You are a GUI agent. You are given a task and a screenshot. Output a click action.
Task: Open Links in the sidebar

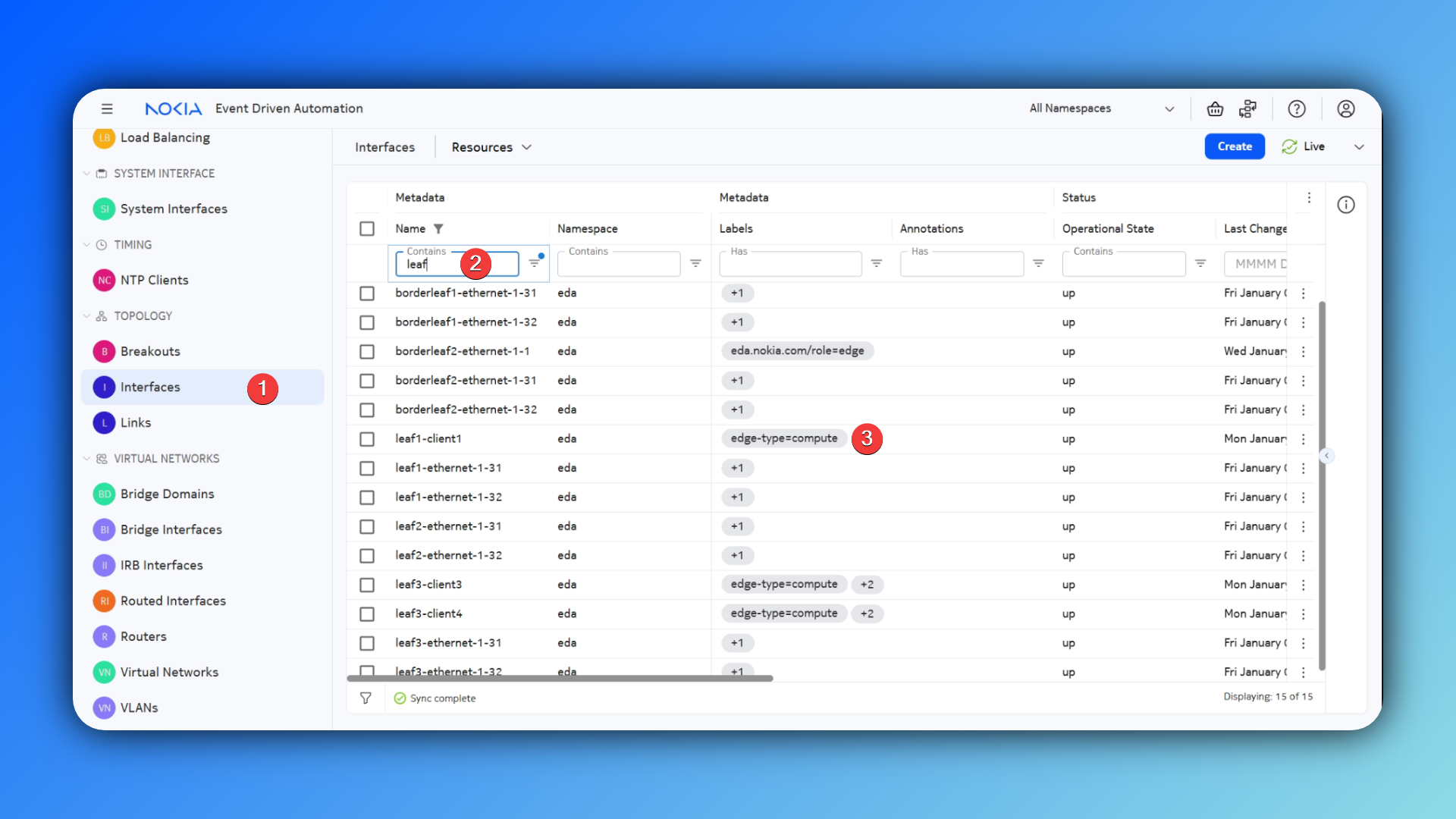point(136,422)
